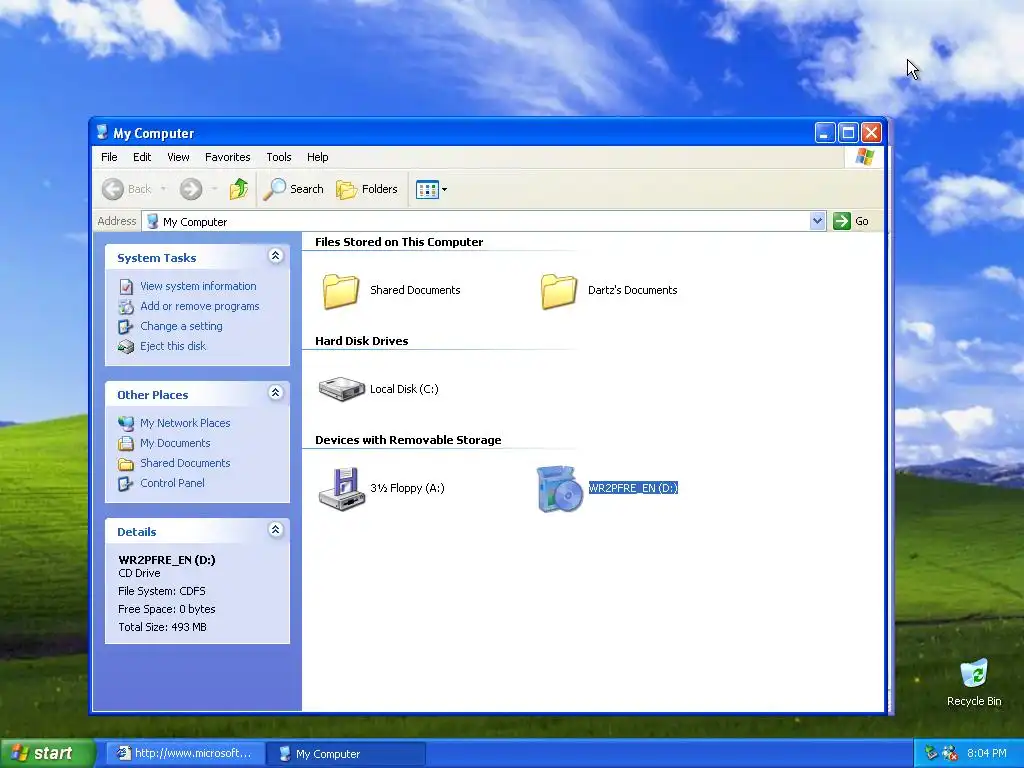The image size is (1024, 768).
Task: Click the Eject this disk icon
Action: [x=126, y=346]
